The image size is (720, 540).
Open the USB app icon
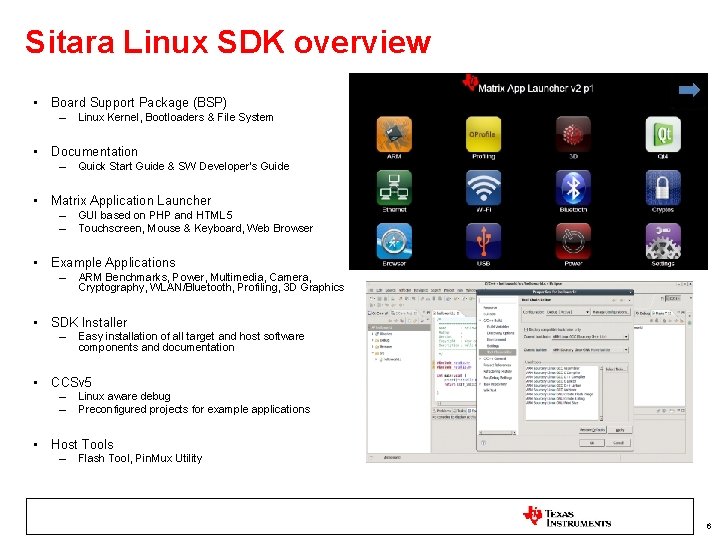483,241
